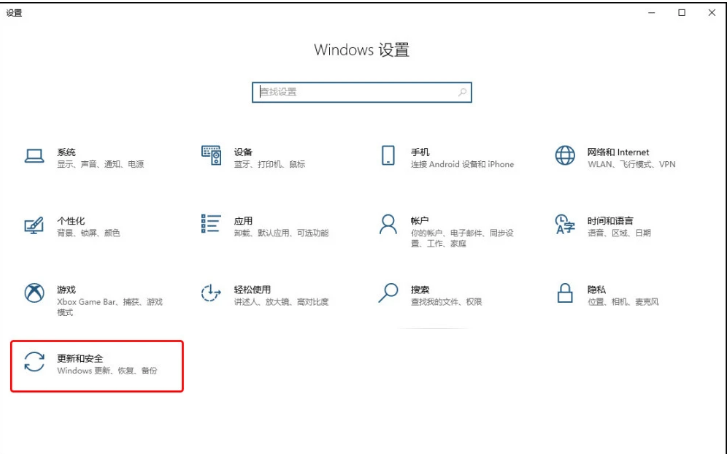The image size is (727, 454).
Task: Open 设备 via its keyboard icon
Action: pos(211,156)
